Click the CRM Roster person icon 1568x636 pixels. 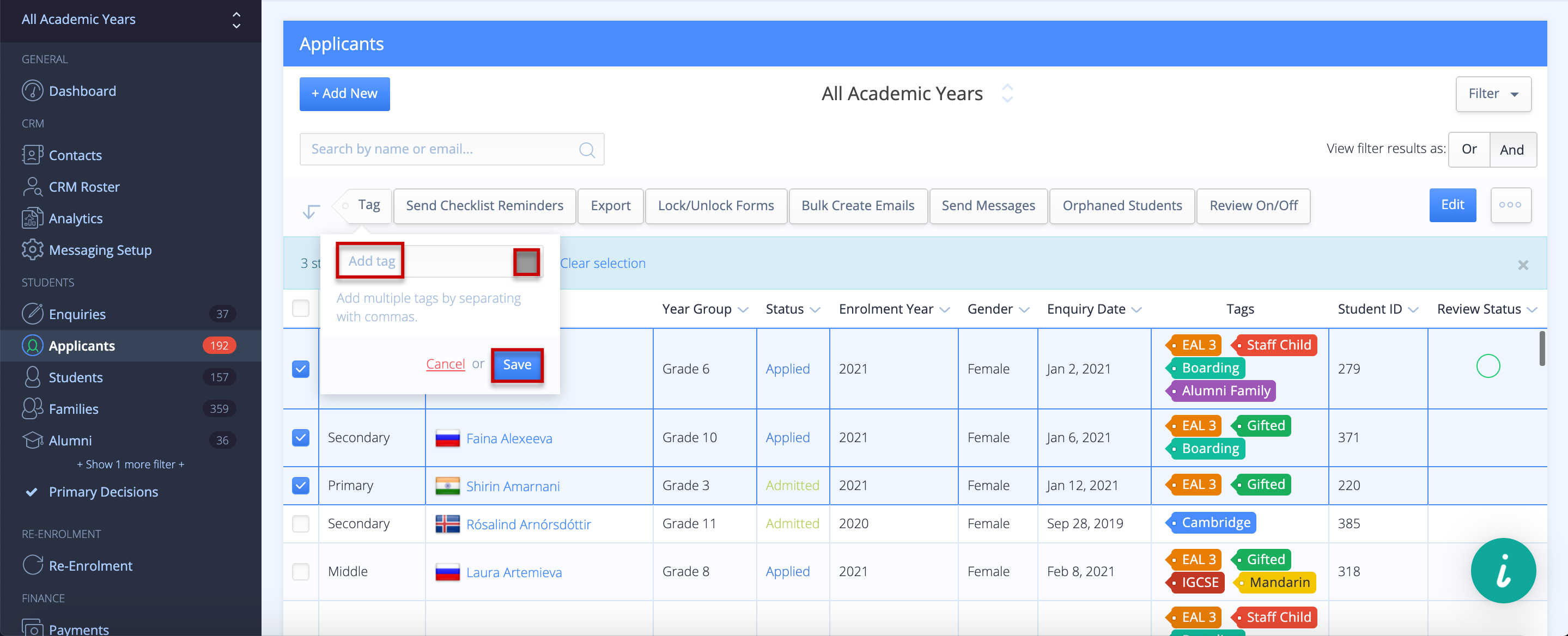tap(32, 187)
